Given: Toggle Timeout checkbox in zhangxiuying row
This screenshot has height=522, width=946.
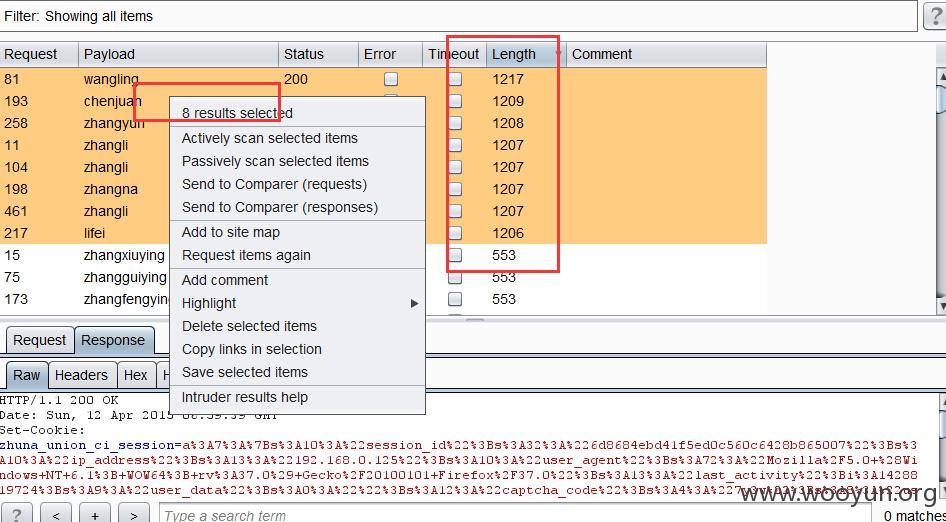Looking at the screenshot, I should coord(455,255).
